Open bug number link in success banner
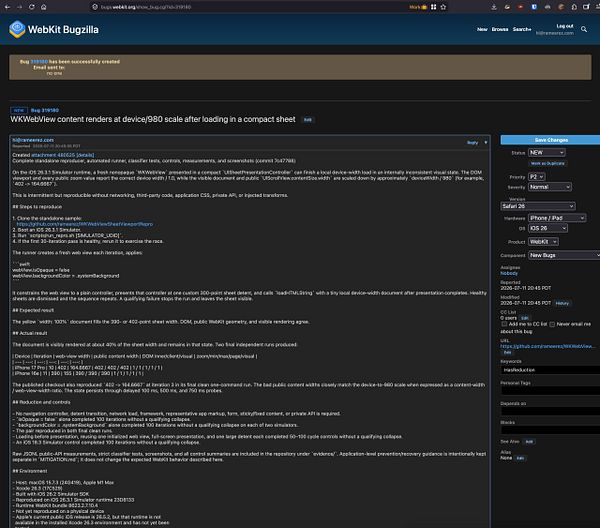The image size is (600, 528). [39, 62]
